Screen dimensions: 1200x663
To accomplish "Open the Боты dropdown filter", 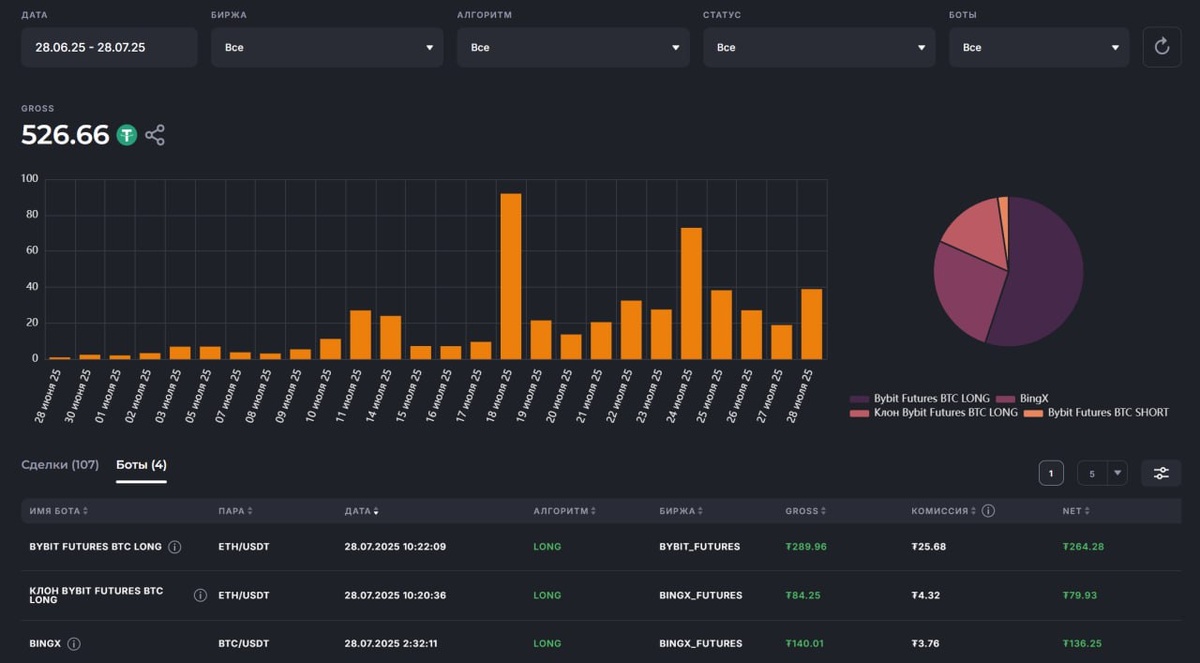I will pyautogui.click(x=1039, y=47).
